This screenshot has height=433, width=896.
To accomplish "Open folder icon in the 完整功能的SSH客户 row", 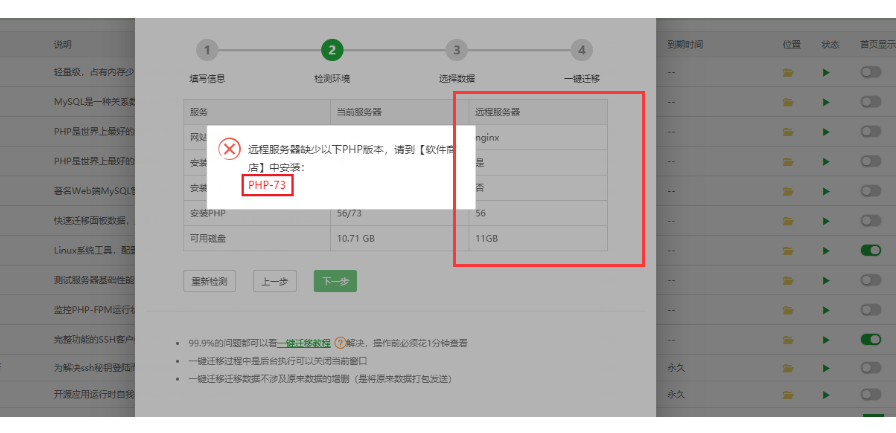I will point(789,340).
